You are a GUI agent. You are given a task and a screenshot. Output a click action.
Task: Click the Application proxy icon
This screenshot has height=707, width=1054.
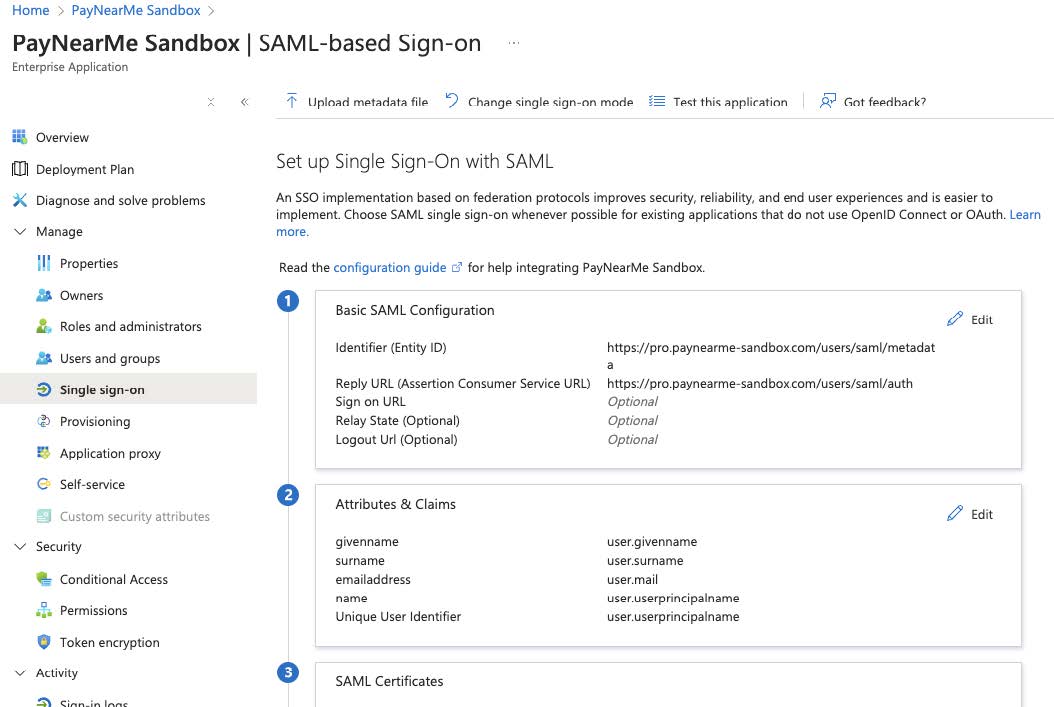coord(44,453)
